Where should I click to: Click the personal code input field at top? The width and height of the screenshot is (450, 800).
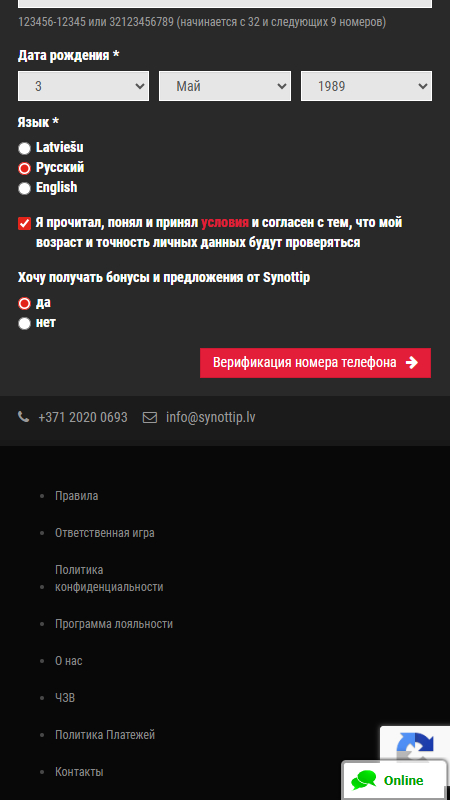click(x=225, y=4)
